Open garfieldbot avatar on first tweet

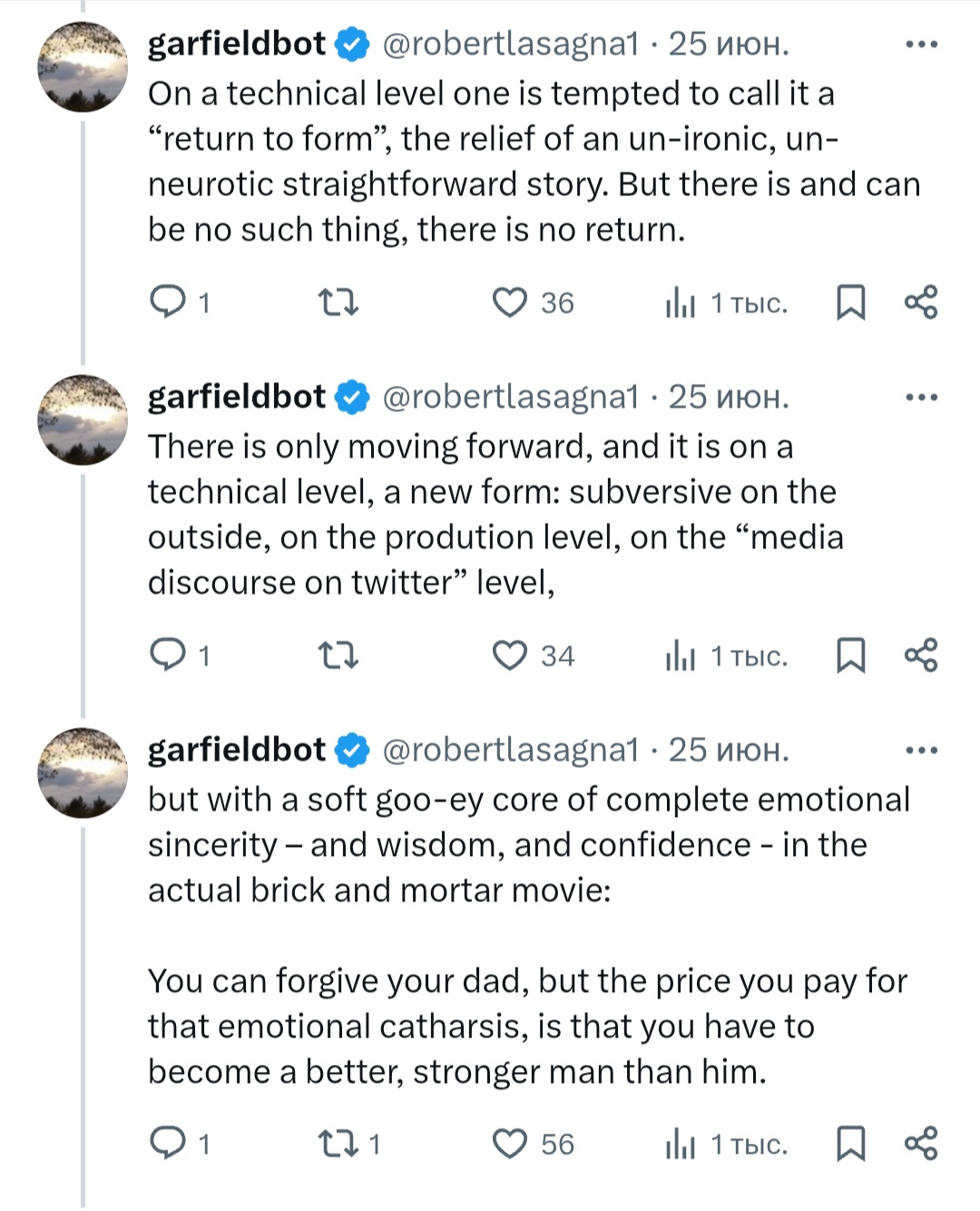(83, 67)
